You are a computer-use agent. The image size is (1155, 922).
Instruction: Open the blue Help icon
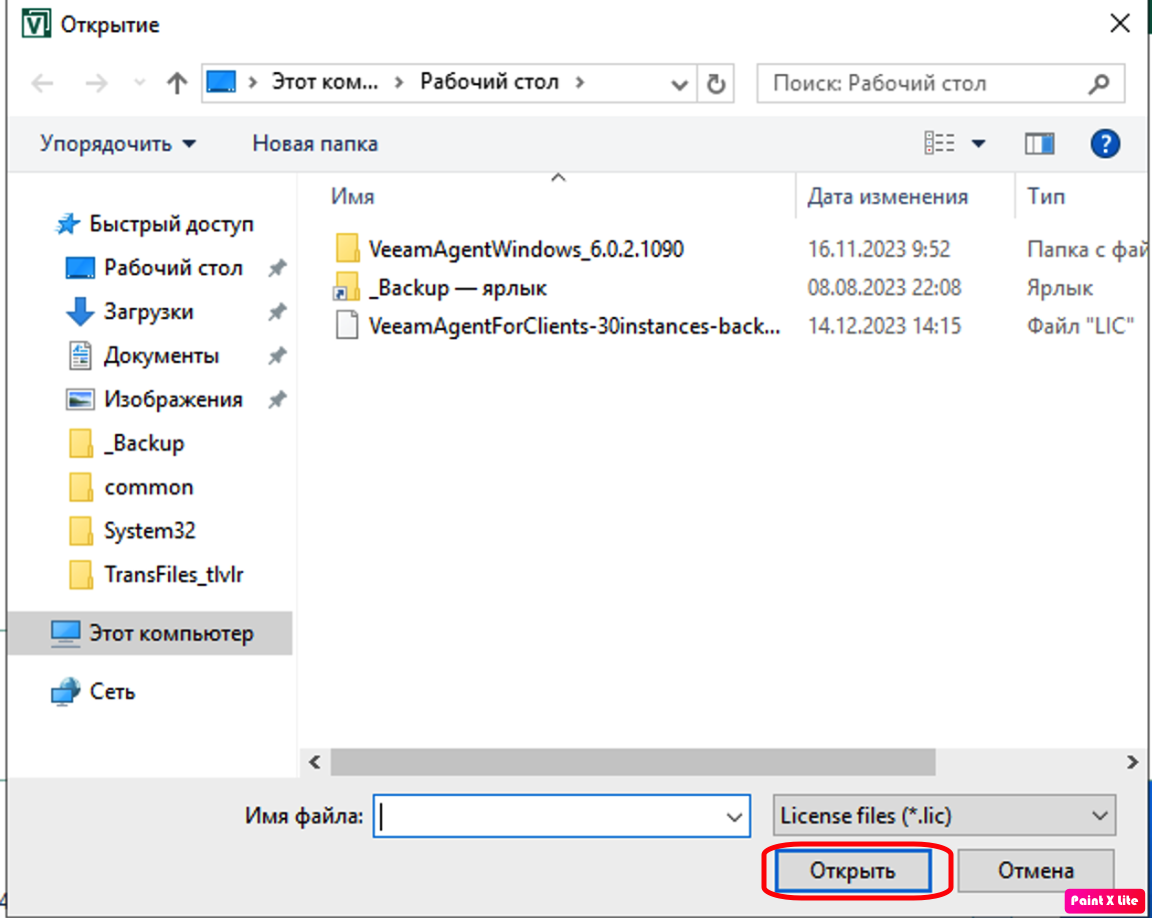[1105, 144]
